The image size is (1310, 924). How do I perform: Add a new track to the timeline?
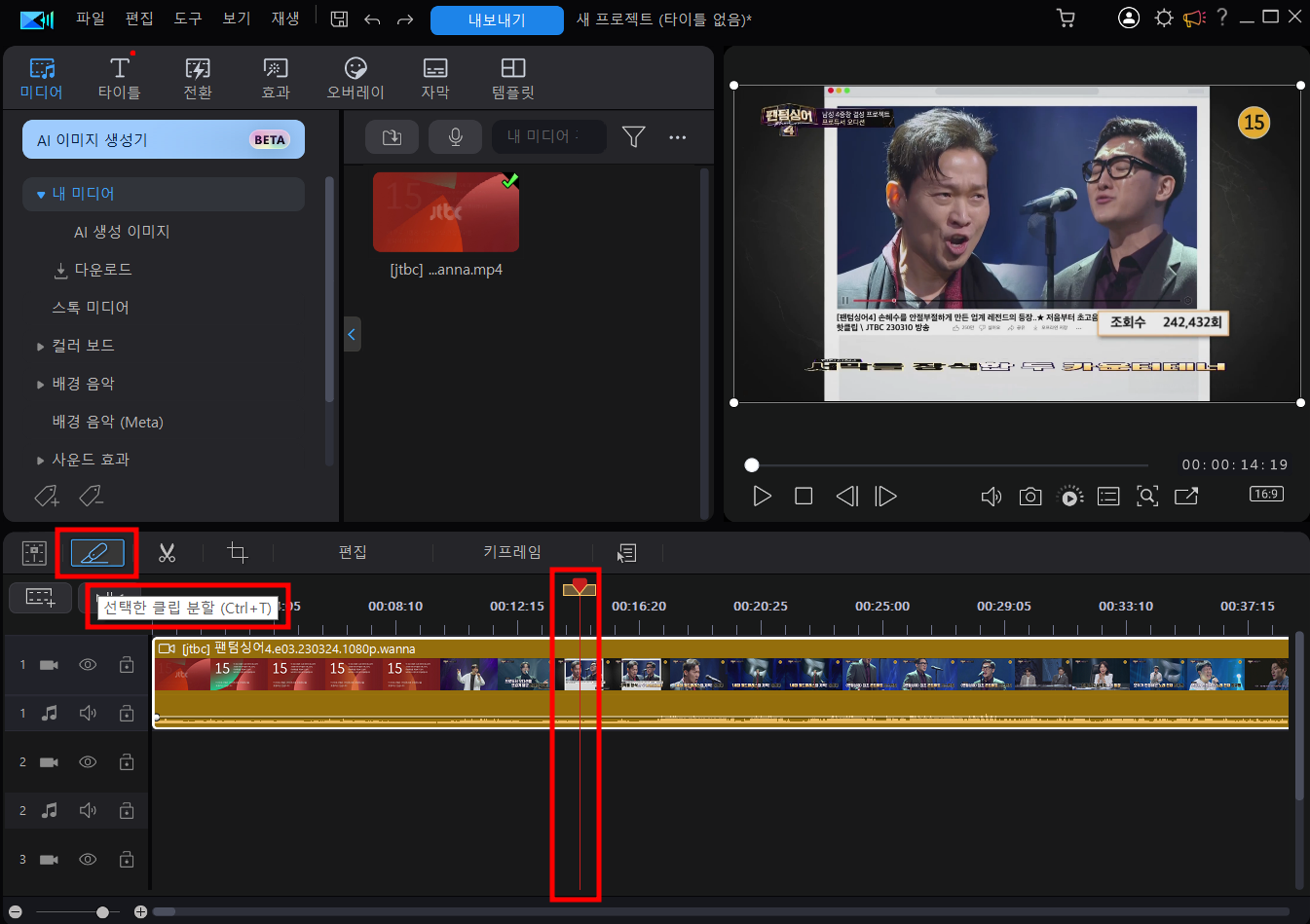[40, 597]
